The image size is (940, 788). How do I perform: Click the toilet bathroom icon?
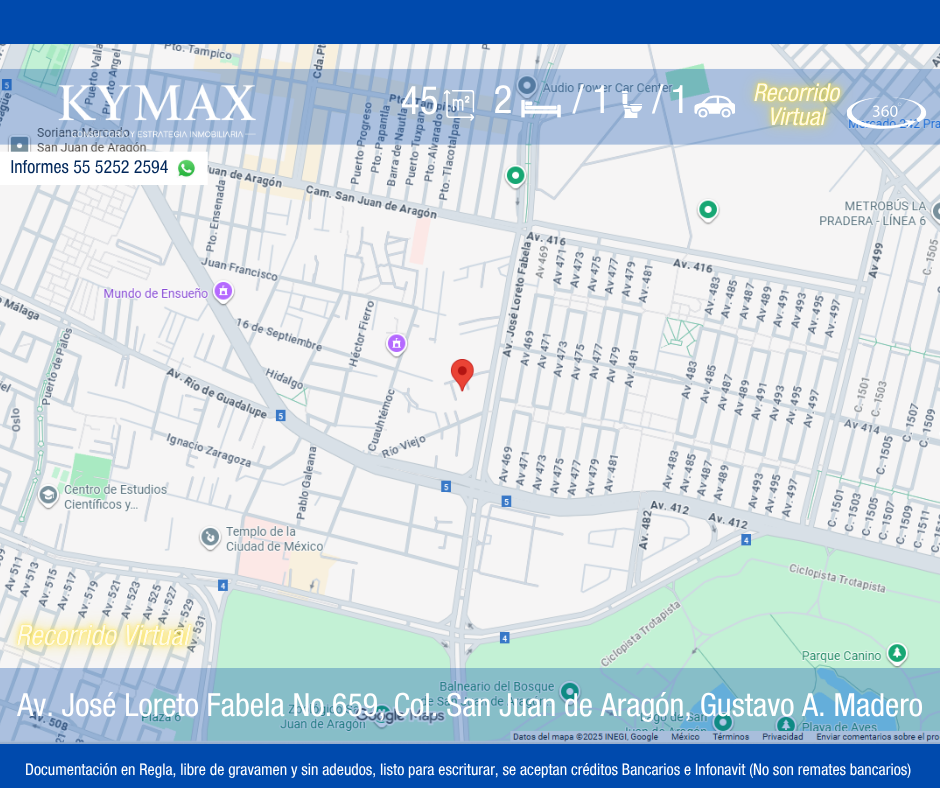click(630, 105)
